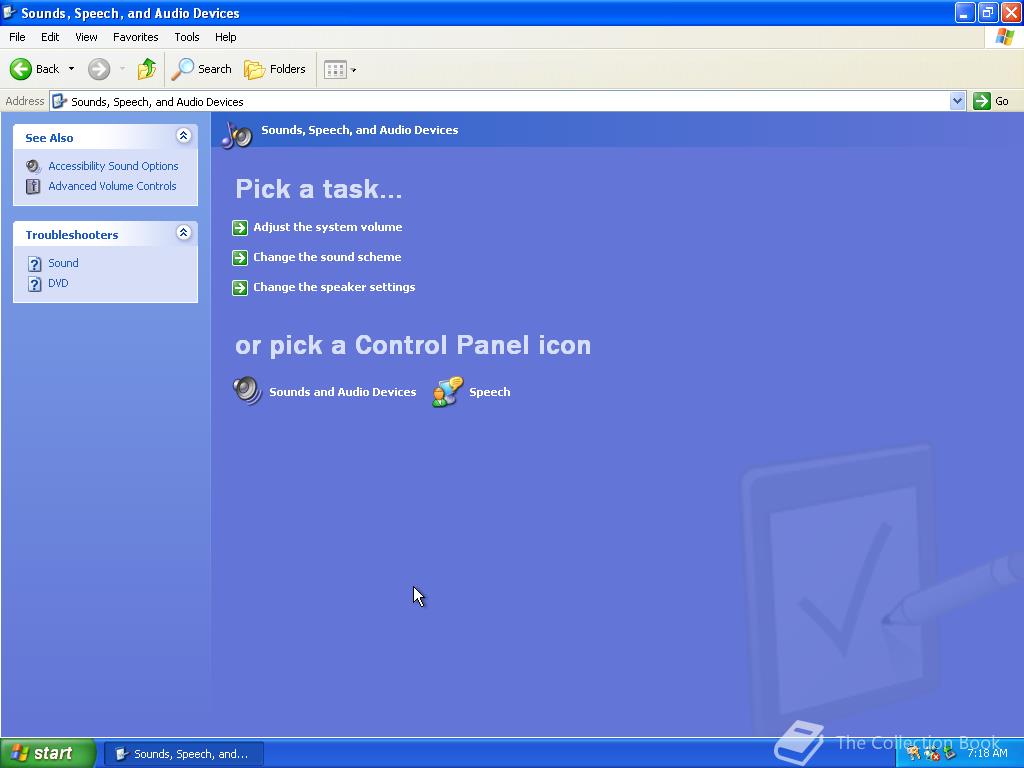
Task: Click the Address bar location icon
Action: [59, 101]
